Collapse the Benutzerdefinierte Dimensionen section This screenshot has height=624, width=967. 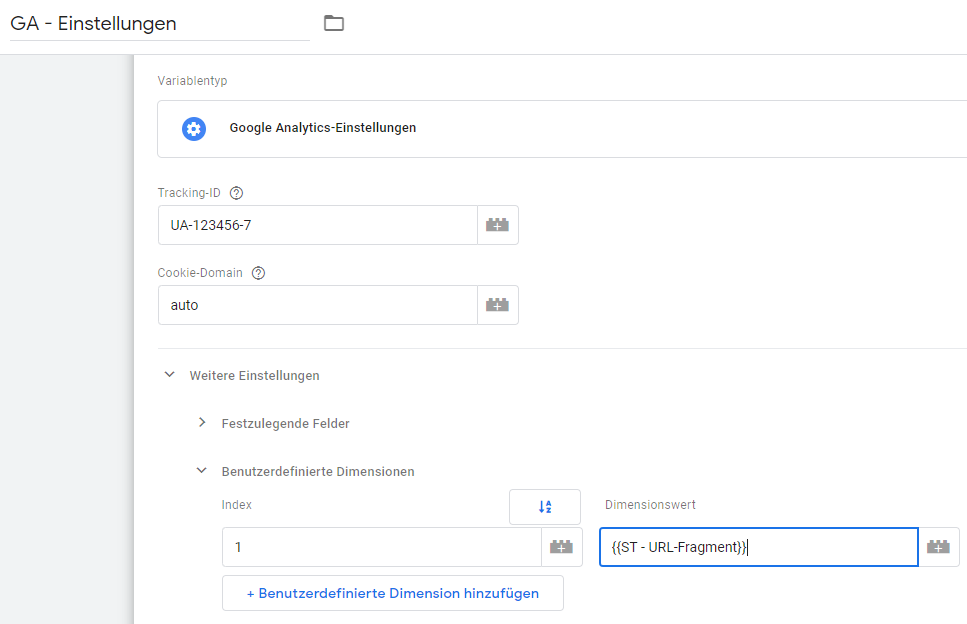(202, 471)
